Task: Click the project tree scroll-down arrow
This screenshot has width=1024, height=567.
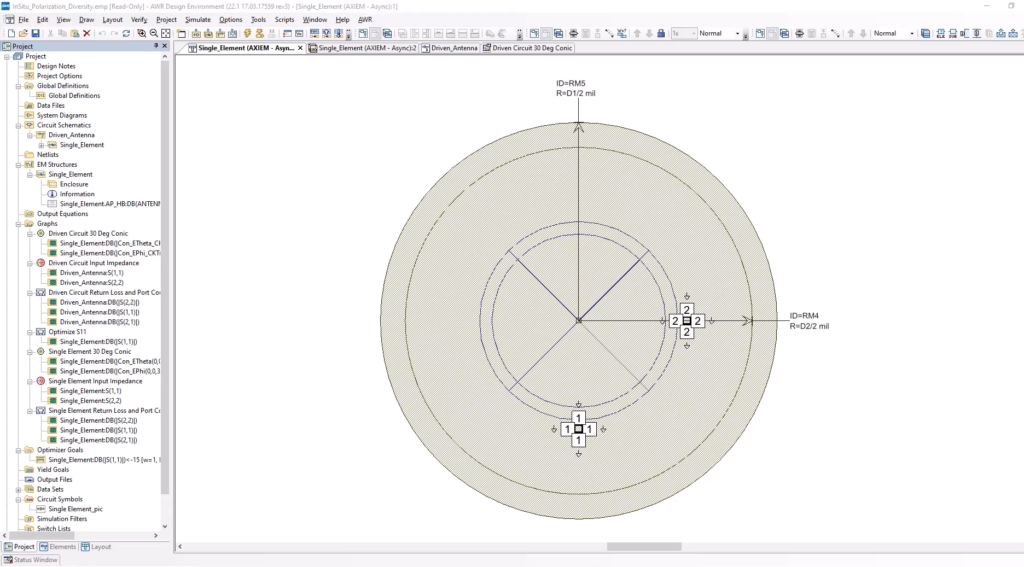Action: (165, 526)
